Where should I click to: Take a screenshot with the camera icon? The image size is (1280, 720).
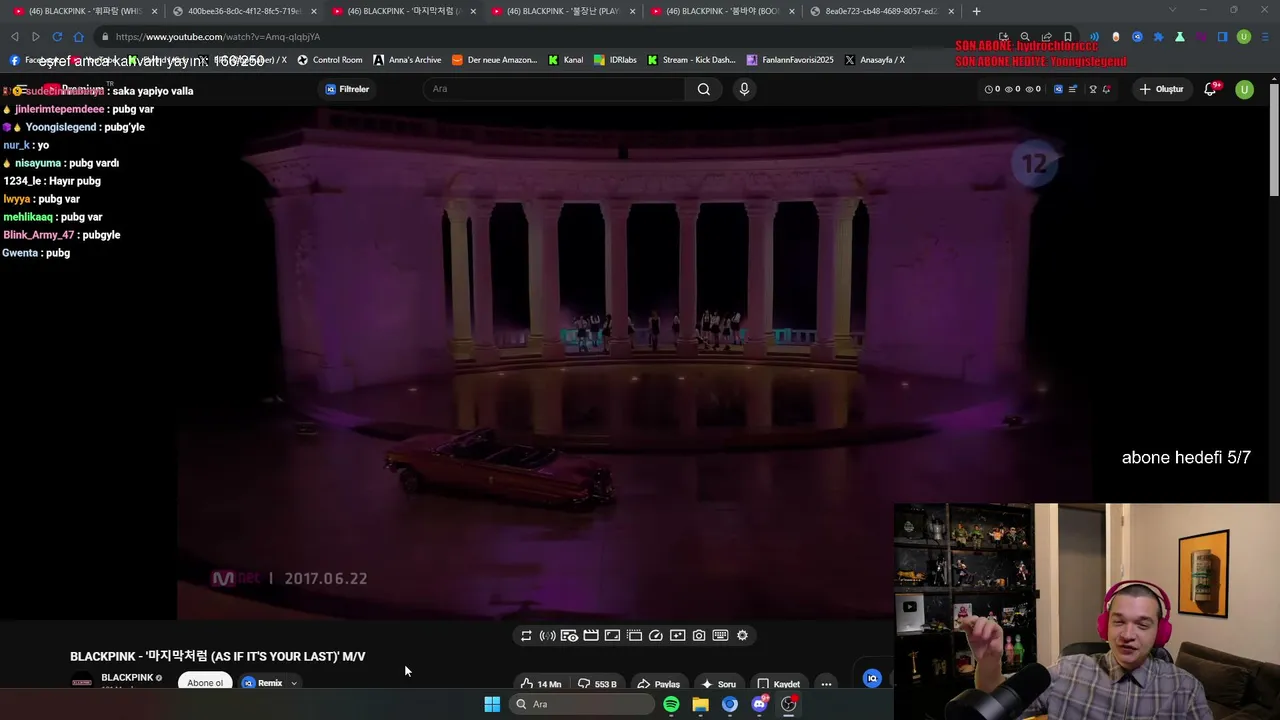699,636
